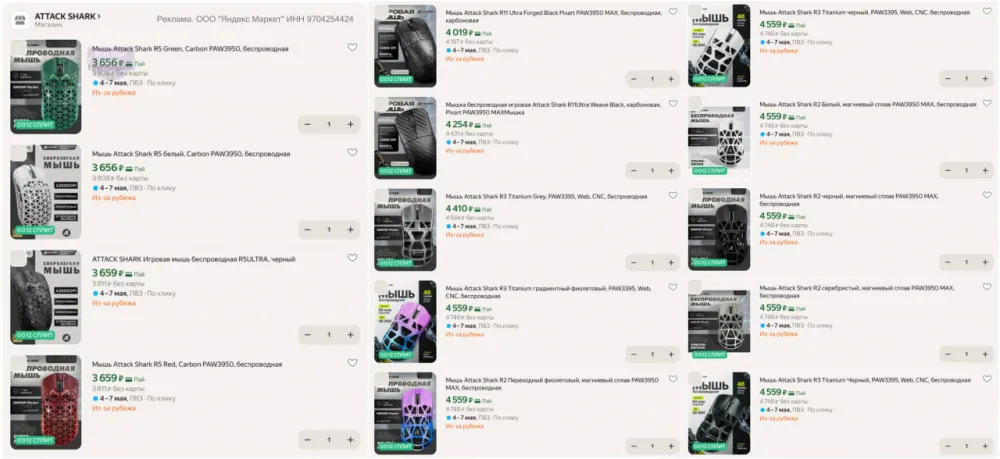
Task: Open R3 Titanium Черный product image
Action: click(719, 413)
